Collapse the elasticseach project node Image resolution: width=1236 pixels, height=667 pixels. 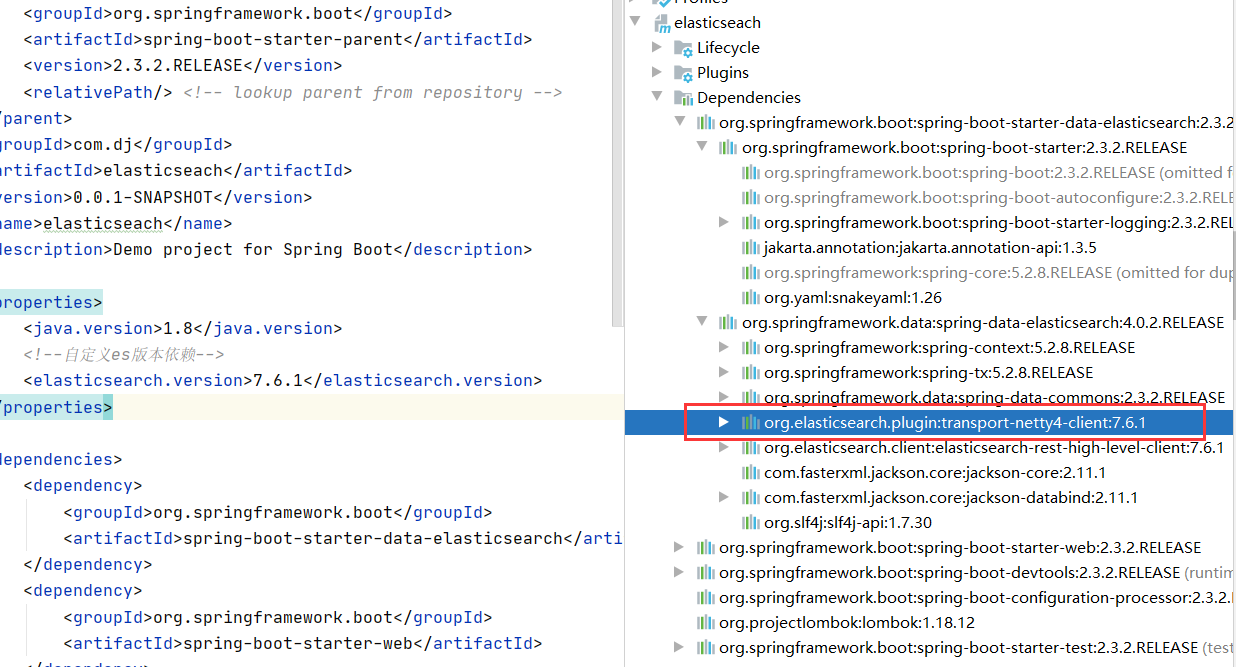(635, 22)
